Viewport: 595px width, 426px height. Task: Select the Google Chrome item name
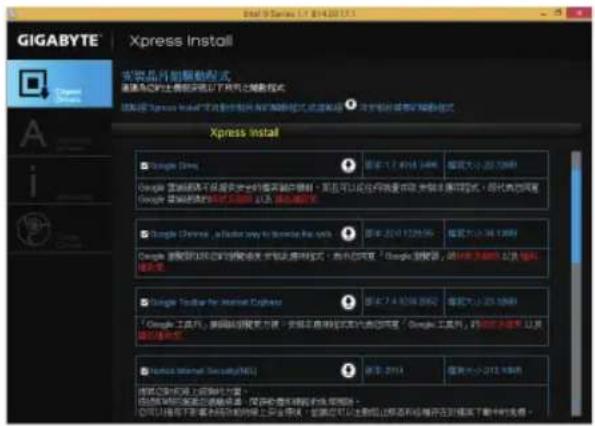coord(241,234)
